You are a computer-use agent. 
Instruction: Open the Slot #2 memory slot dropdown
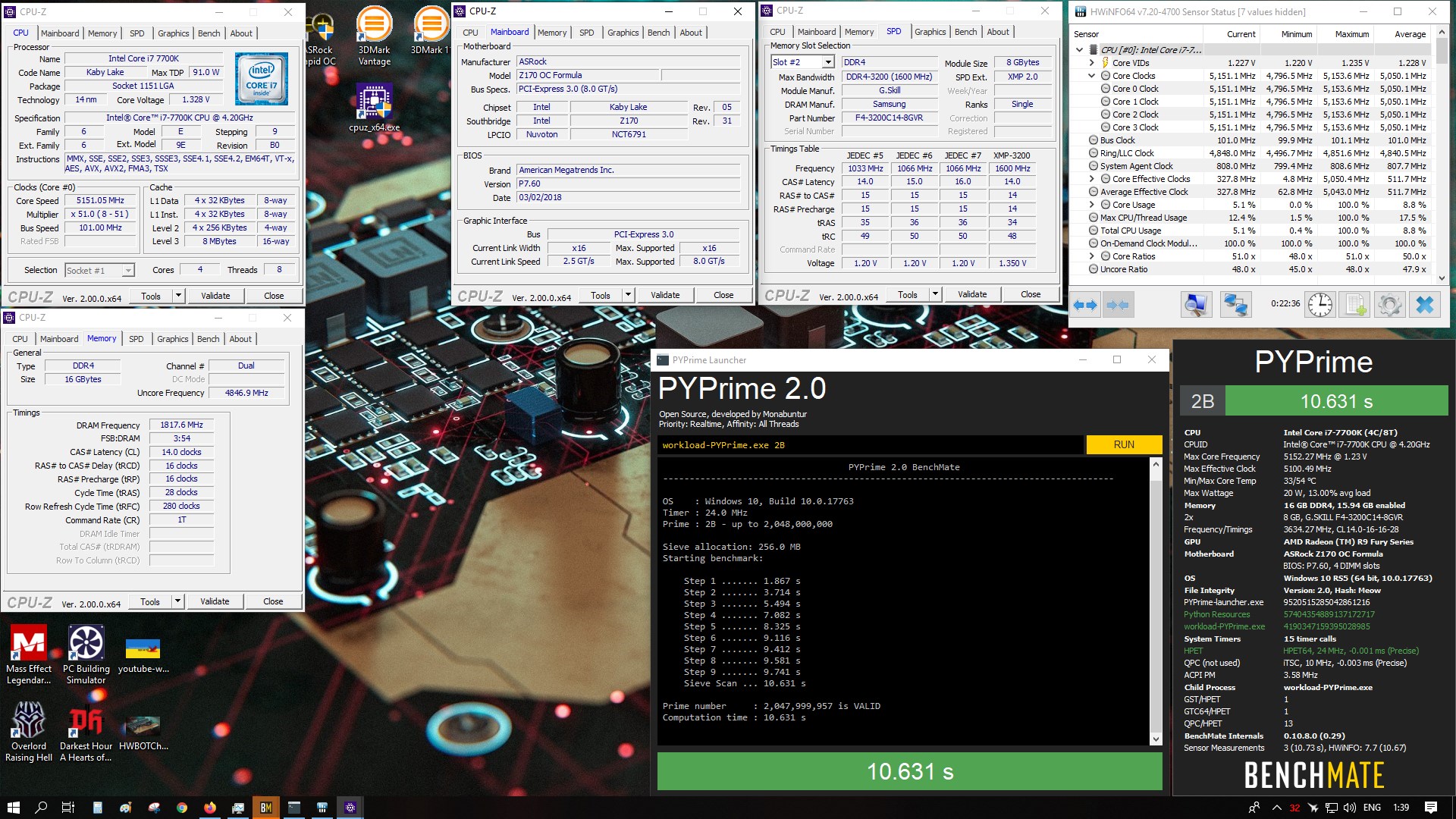pyautogui.click(x=828, y=62)
